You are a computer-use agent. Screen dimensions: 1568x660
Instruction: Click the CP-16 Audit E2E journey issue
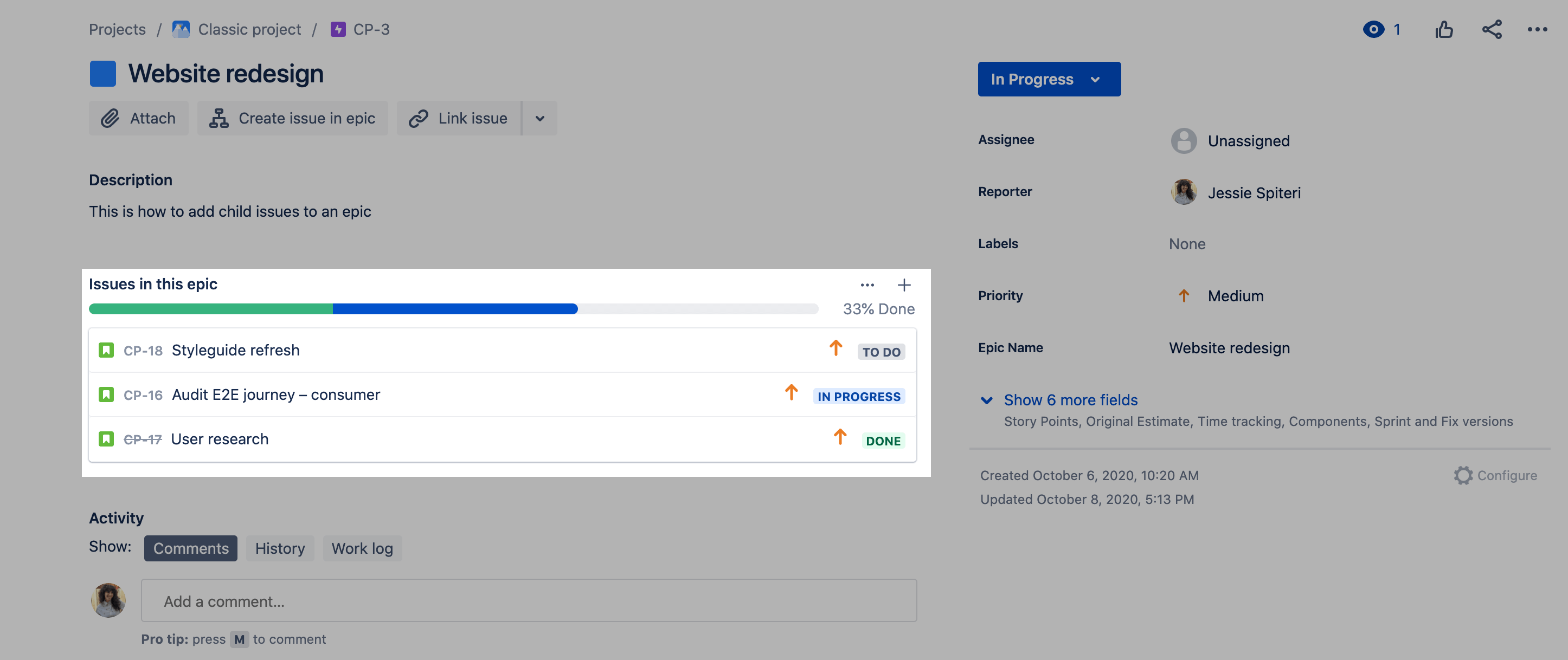276,394
